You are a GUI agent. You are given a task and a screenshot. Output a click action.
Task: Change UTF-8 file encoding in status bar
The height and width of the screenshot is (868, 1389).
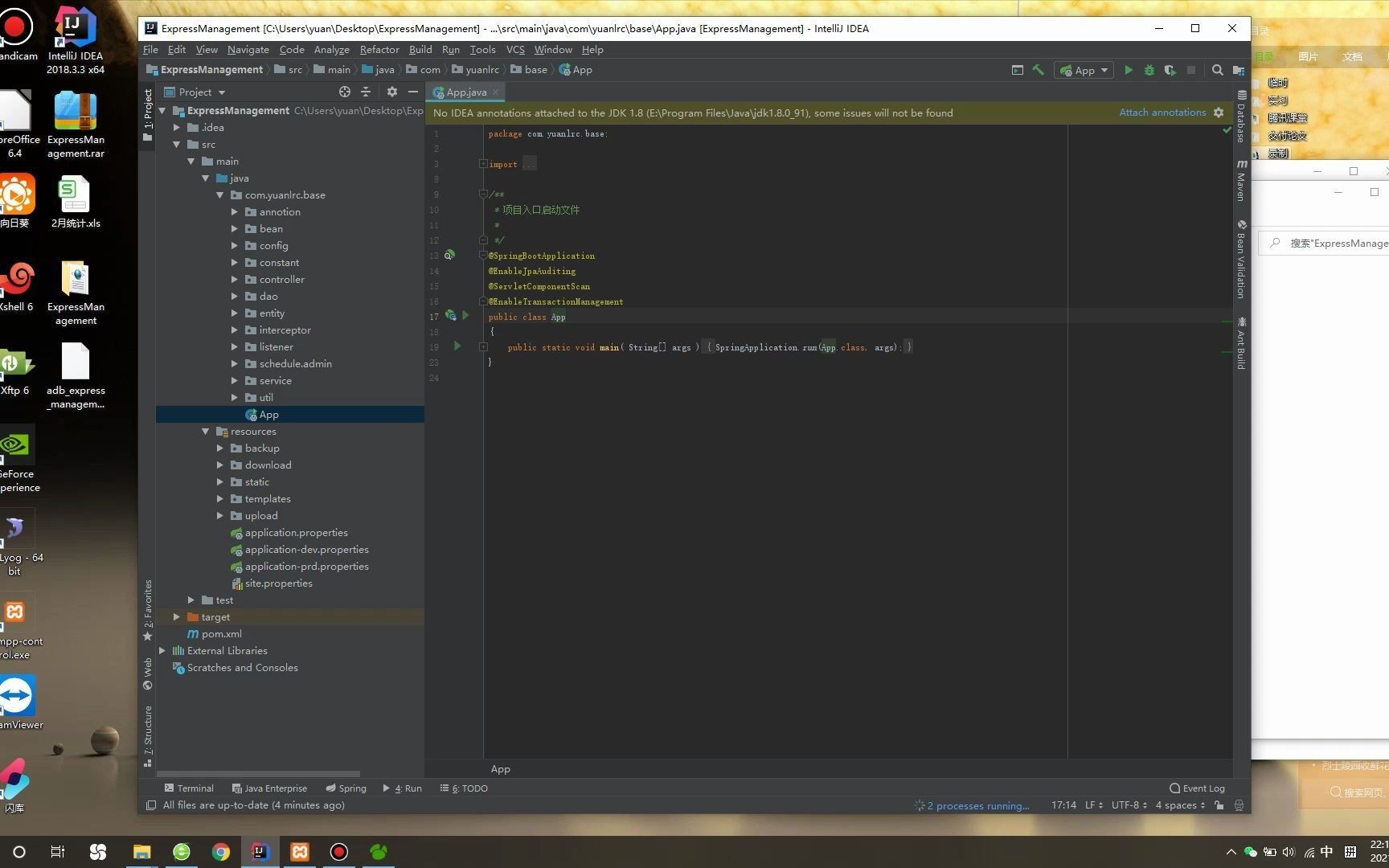[x=1129, y=805]
